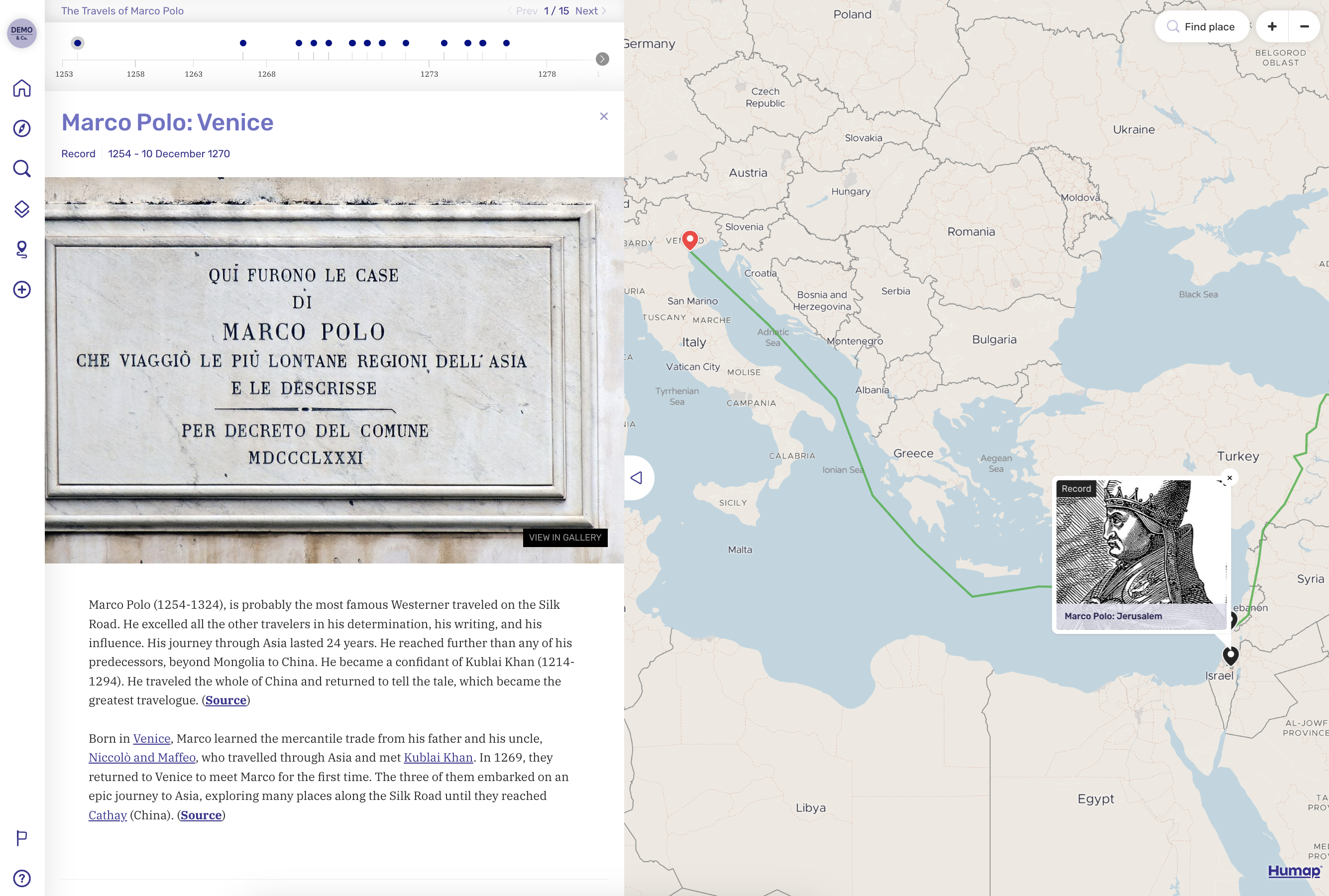Select the first timeline dot at 1253
This screenshot has width=1329, height=896.
[77, 42]
